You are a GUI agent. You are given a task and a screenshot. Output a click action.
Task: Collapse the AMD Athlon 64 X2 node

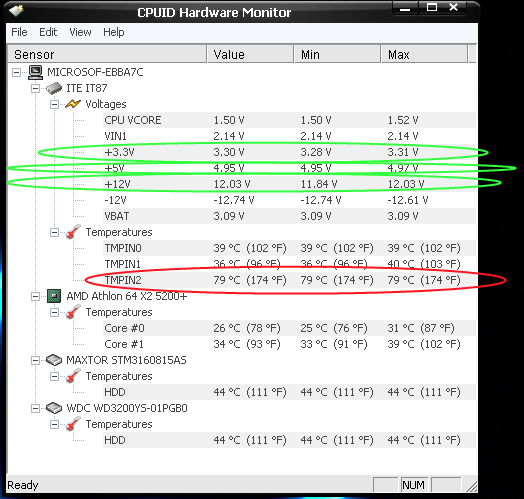pyautogui.click(x=35, y=296)
